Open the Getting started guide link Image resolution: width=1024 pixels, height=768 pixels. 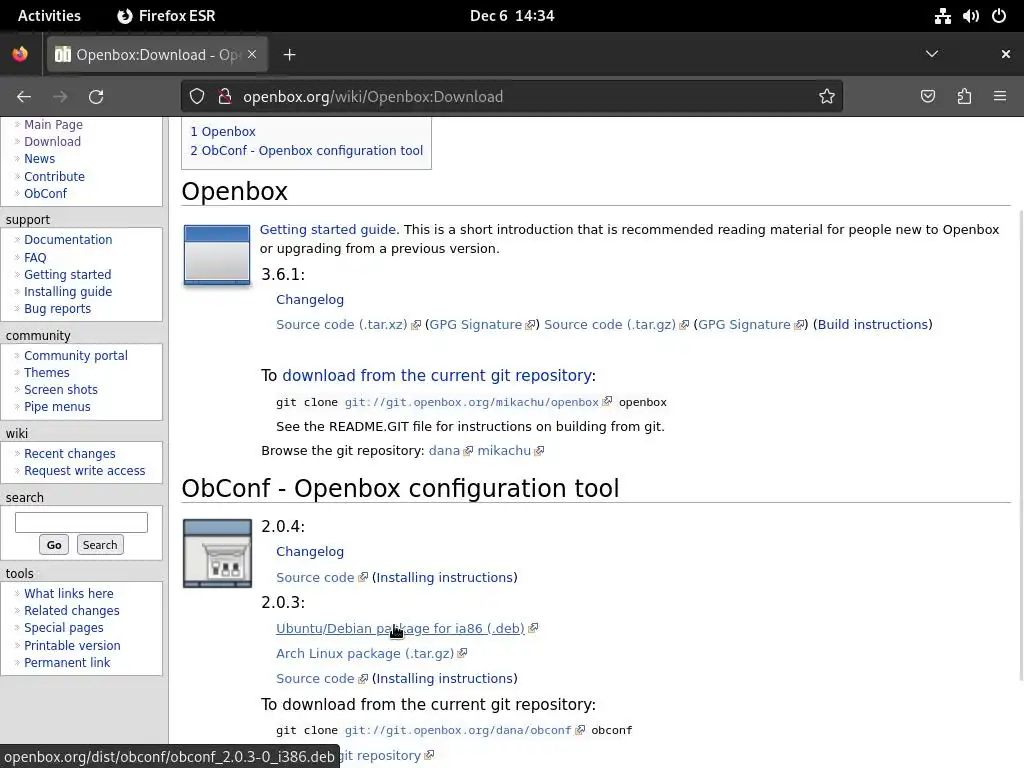click(329, 229)
